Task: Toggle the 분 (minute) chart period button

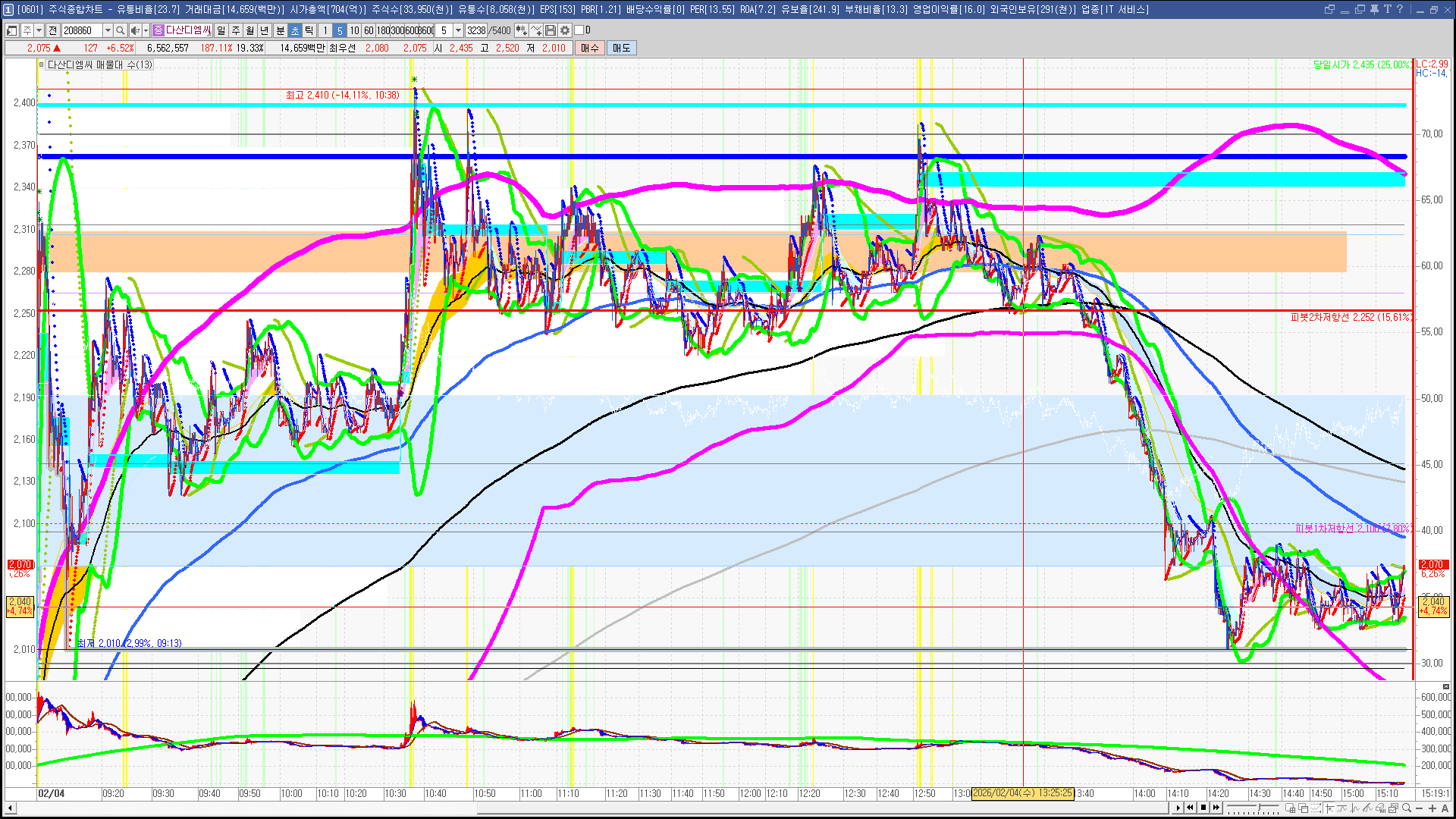Action: tap(280, 30)
